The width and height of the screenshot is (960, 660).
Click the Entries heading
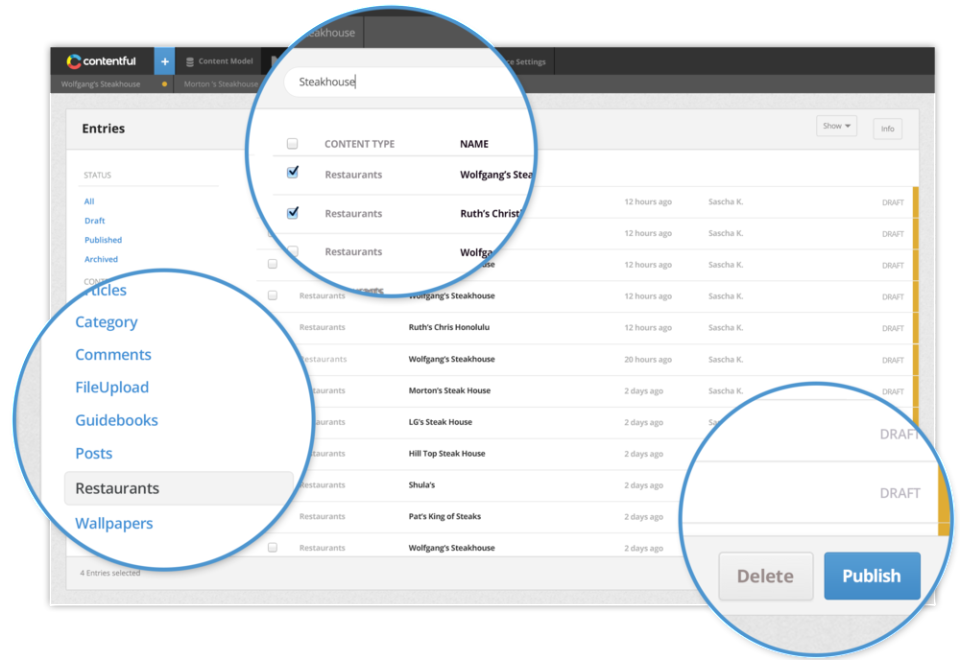coord(103,129)
